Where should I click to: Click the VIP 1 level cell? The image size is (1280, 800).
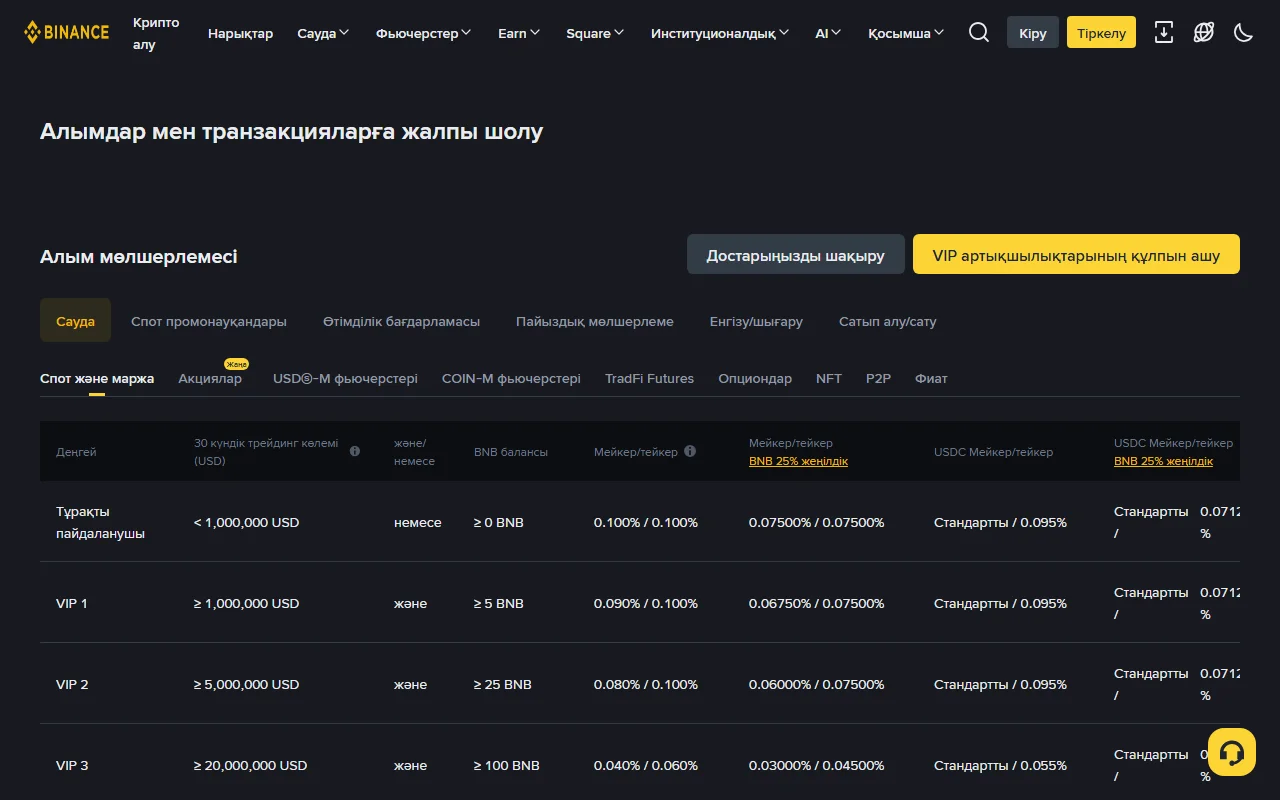72,603
